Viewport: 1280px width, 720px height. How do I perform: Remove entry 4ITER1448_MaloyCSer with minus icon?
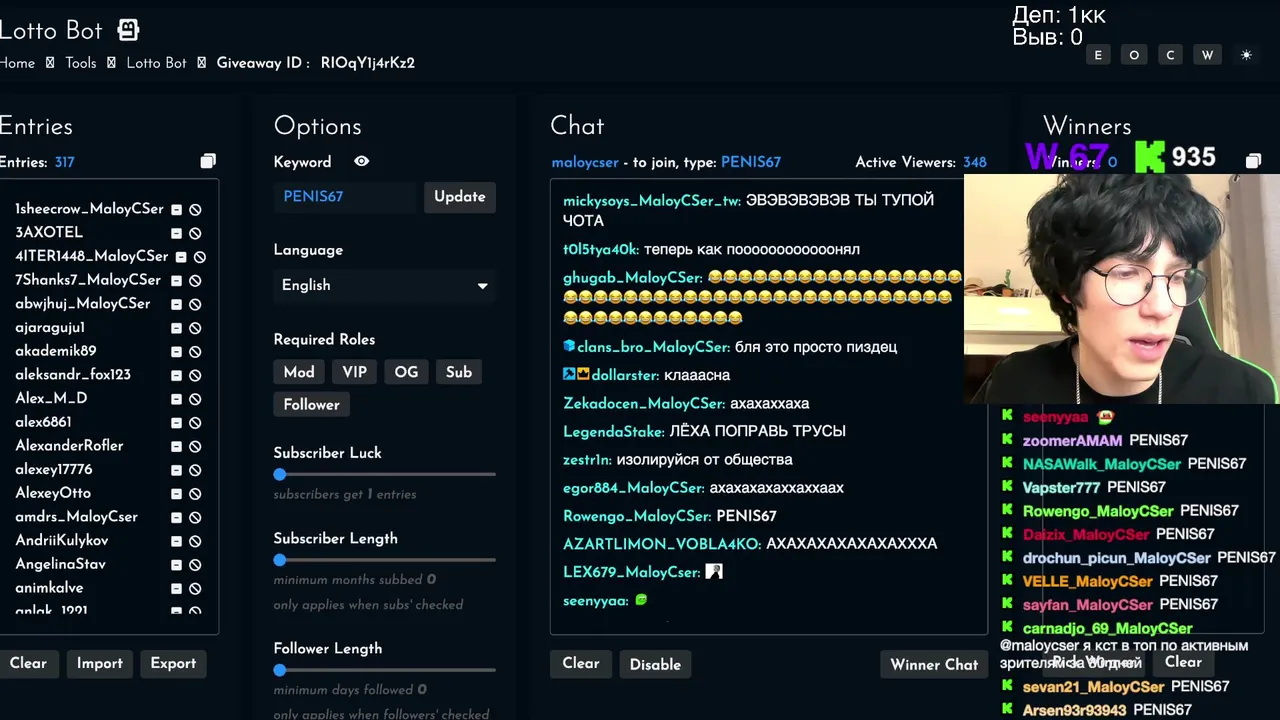(x=181, y=257)
